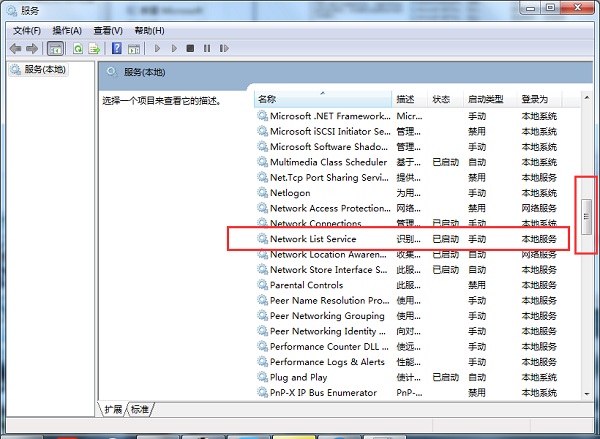This screenshot has width=600, height=439.
Task: Toggle the show/hide console tree icon
Action: (x=55, y=48)
